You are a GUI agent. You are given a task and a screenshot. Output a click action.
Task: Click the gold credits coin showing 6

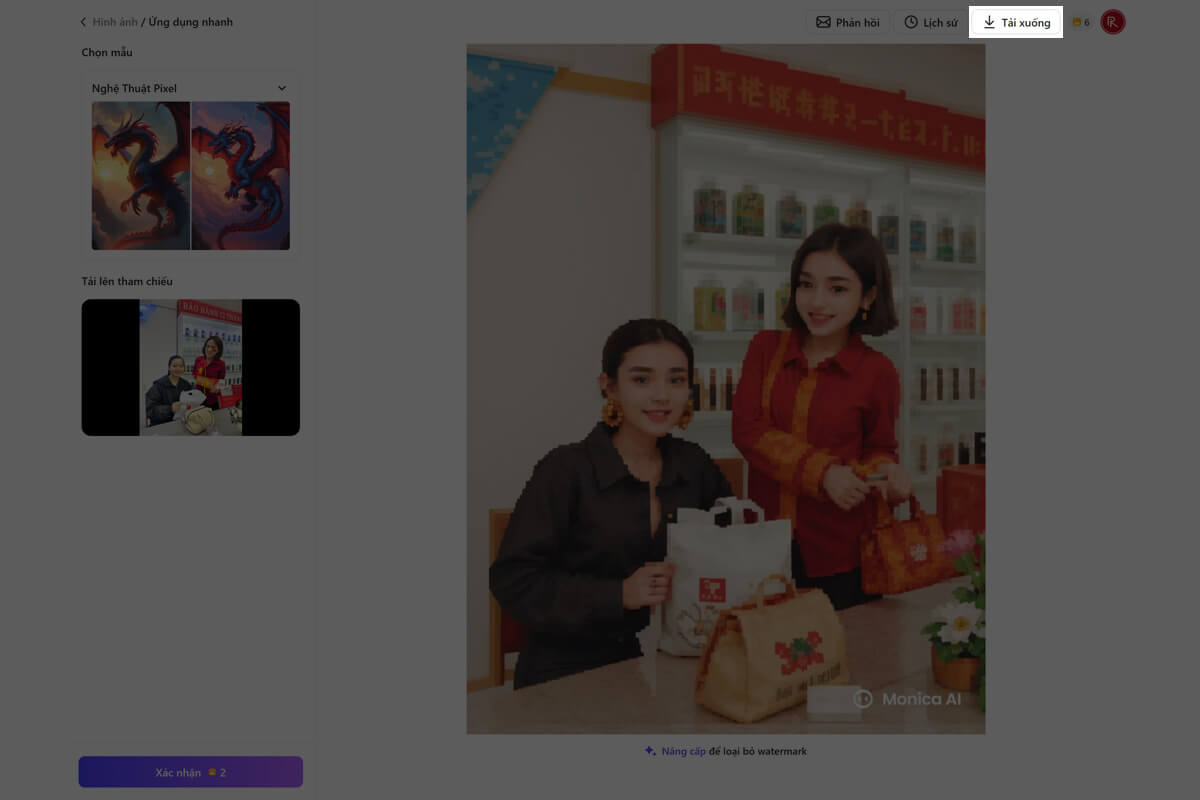tap(1077, 22)
